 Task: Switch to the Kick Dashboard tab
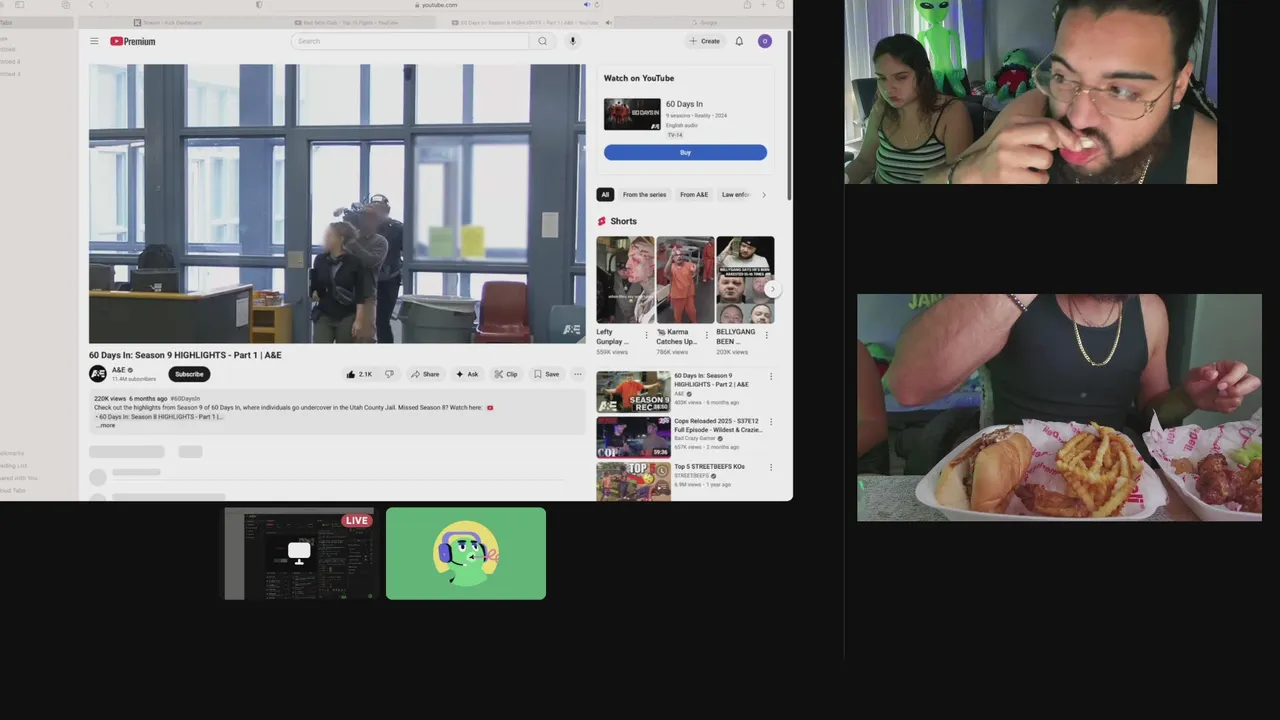(167, 22)
